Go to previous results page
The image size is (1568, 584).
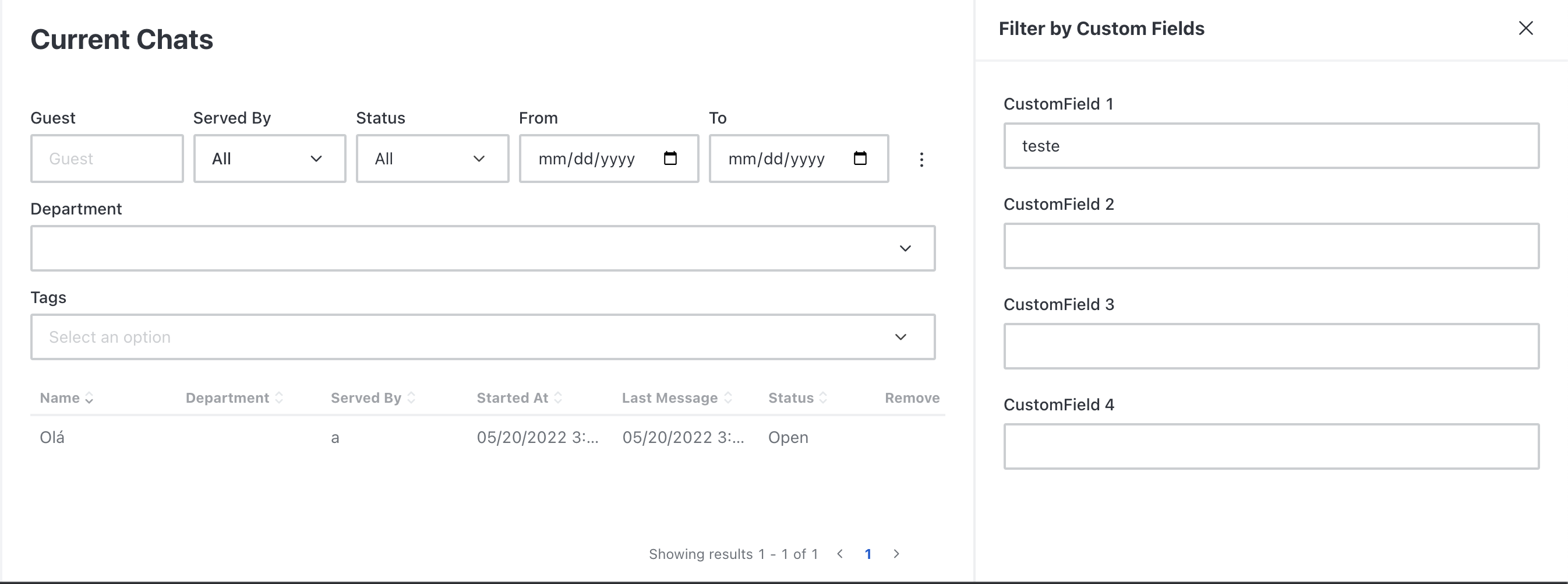(840, 554)
